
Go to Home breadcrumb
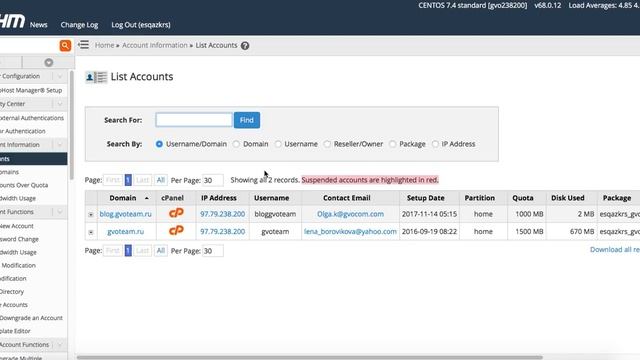(x=104, y=45)
